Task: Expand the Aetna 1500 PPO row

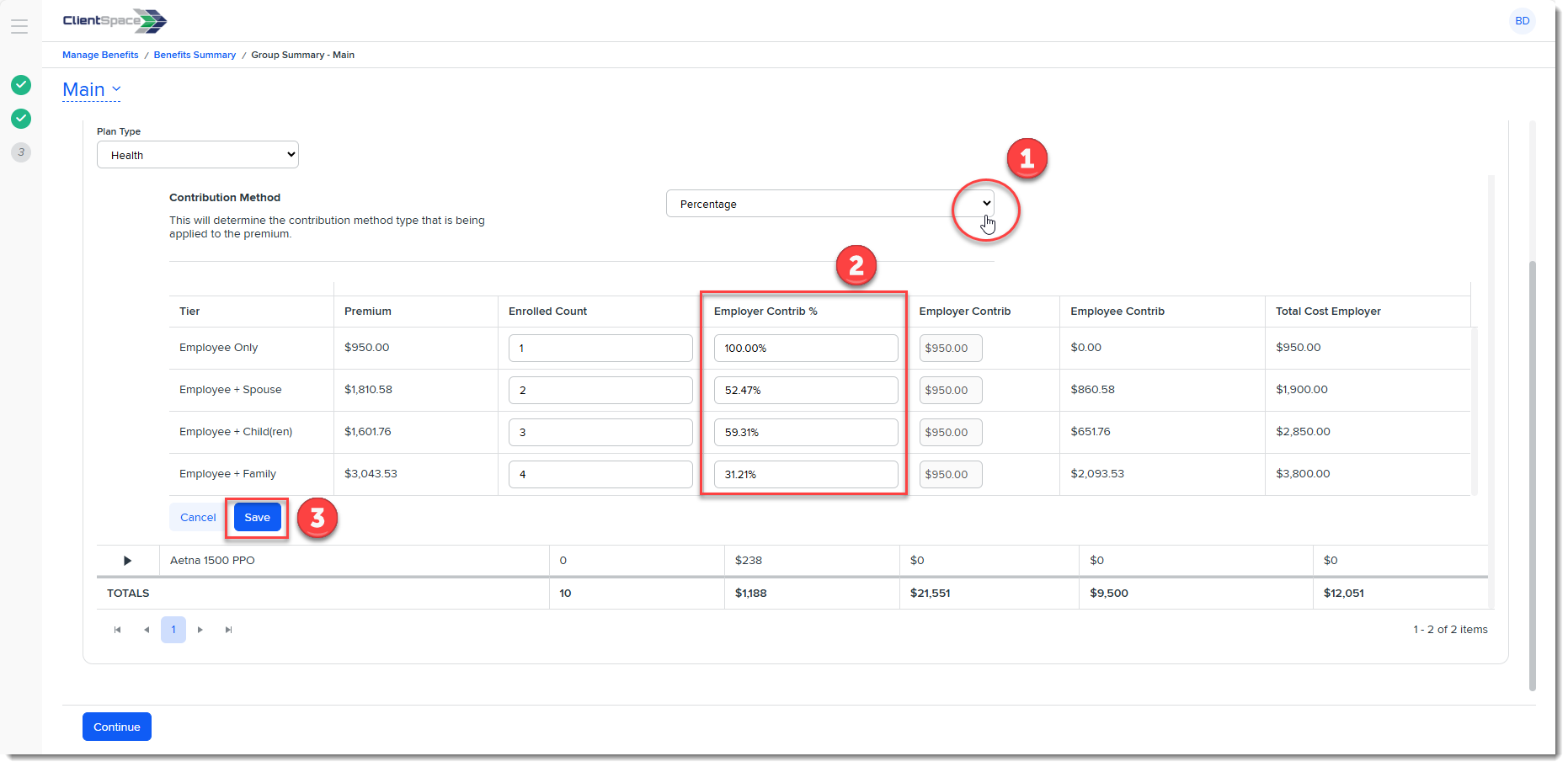Action: click(x=128, y=561)
